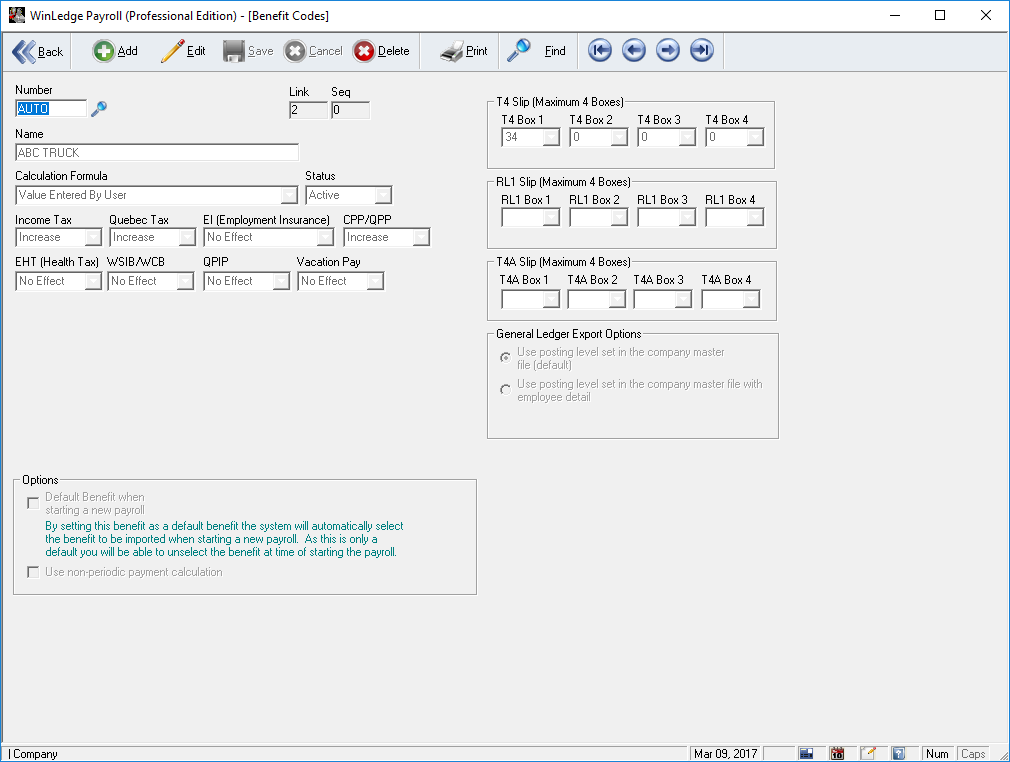
Task: Choose the default company master file posting level
Action: coord(506,358)
